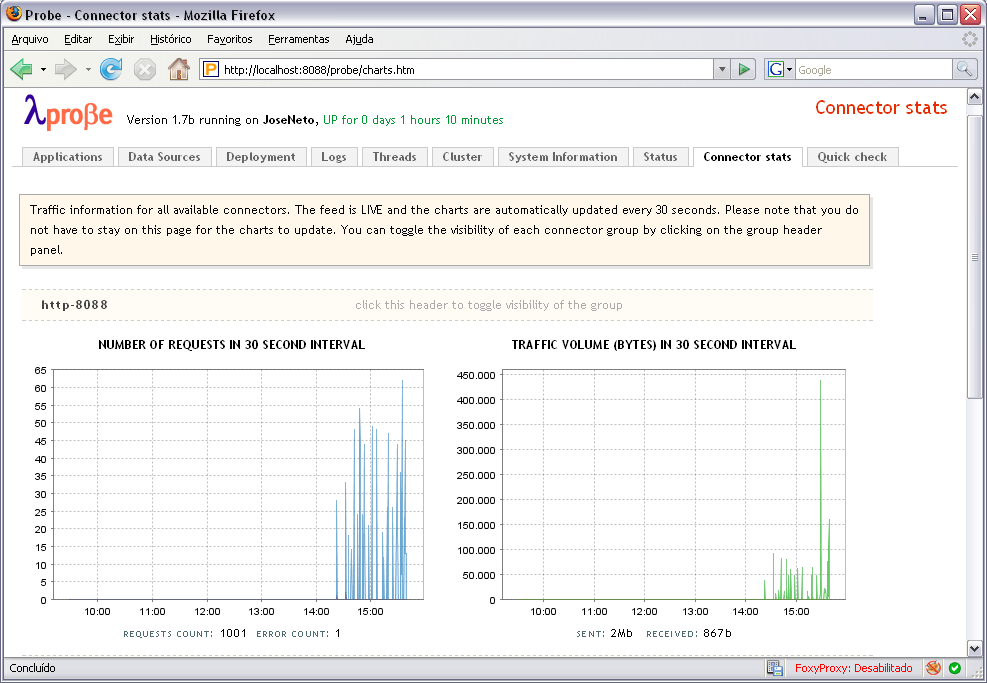The height and width of the screenshot is (683, 987).
Task: Go to the Quick check tab
Action: pyautogui.click(x=852, y=157)
